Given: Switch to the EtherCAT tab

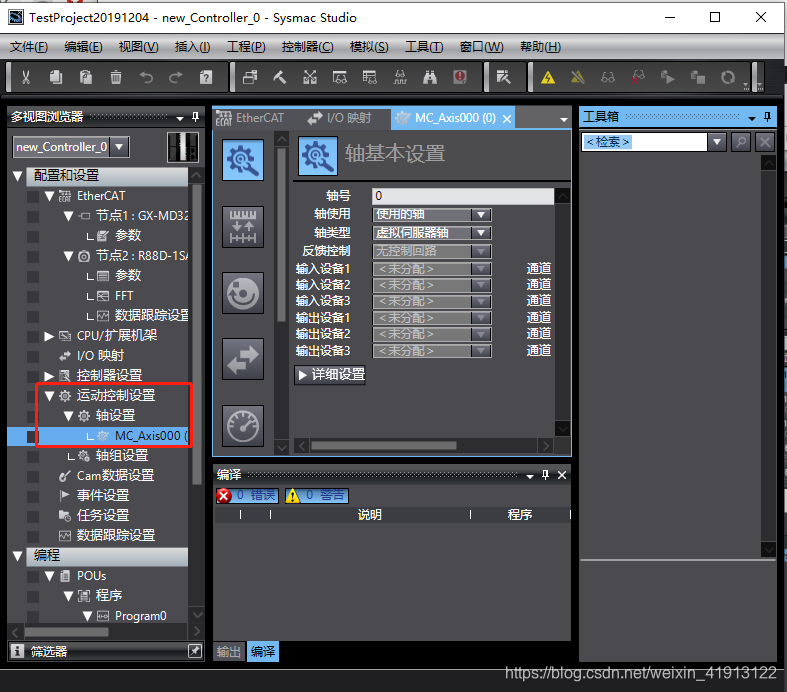Looking at the screenshot, I should point(250,118).
